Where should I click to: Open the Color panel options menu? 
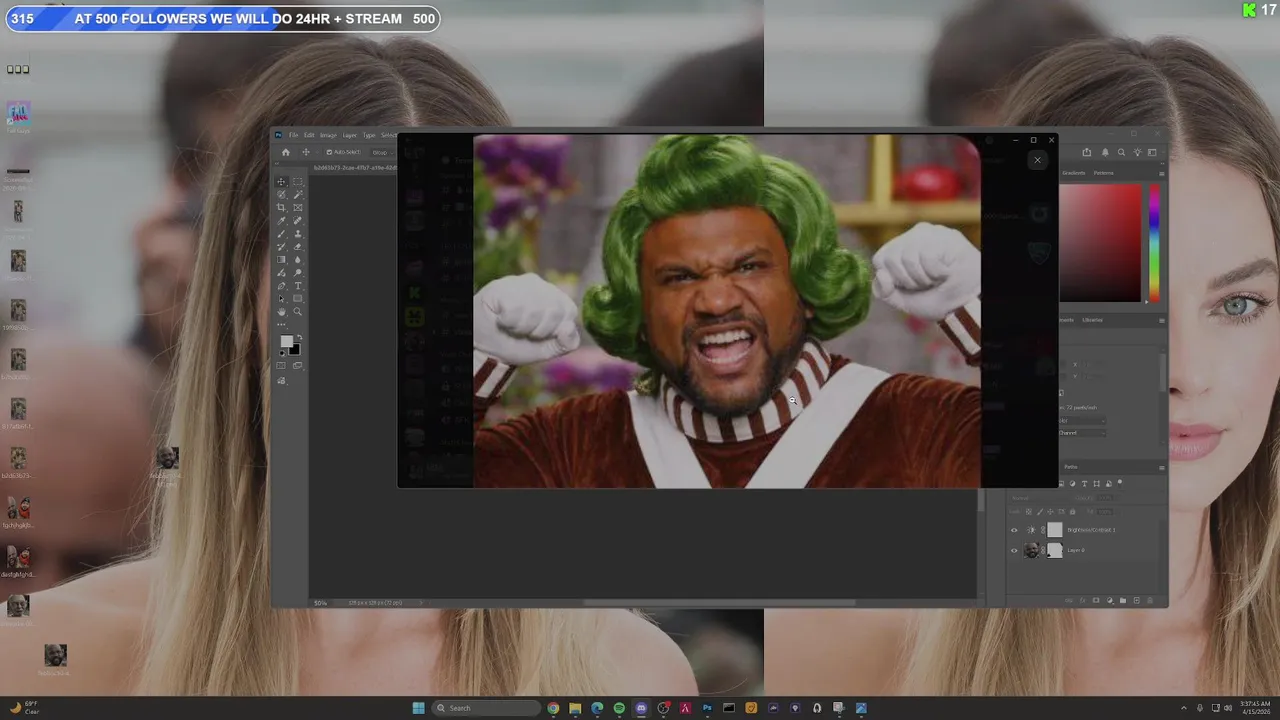[x=1162, y=174]
